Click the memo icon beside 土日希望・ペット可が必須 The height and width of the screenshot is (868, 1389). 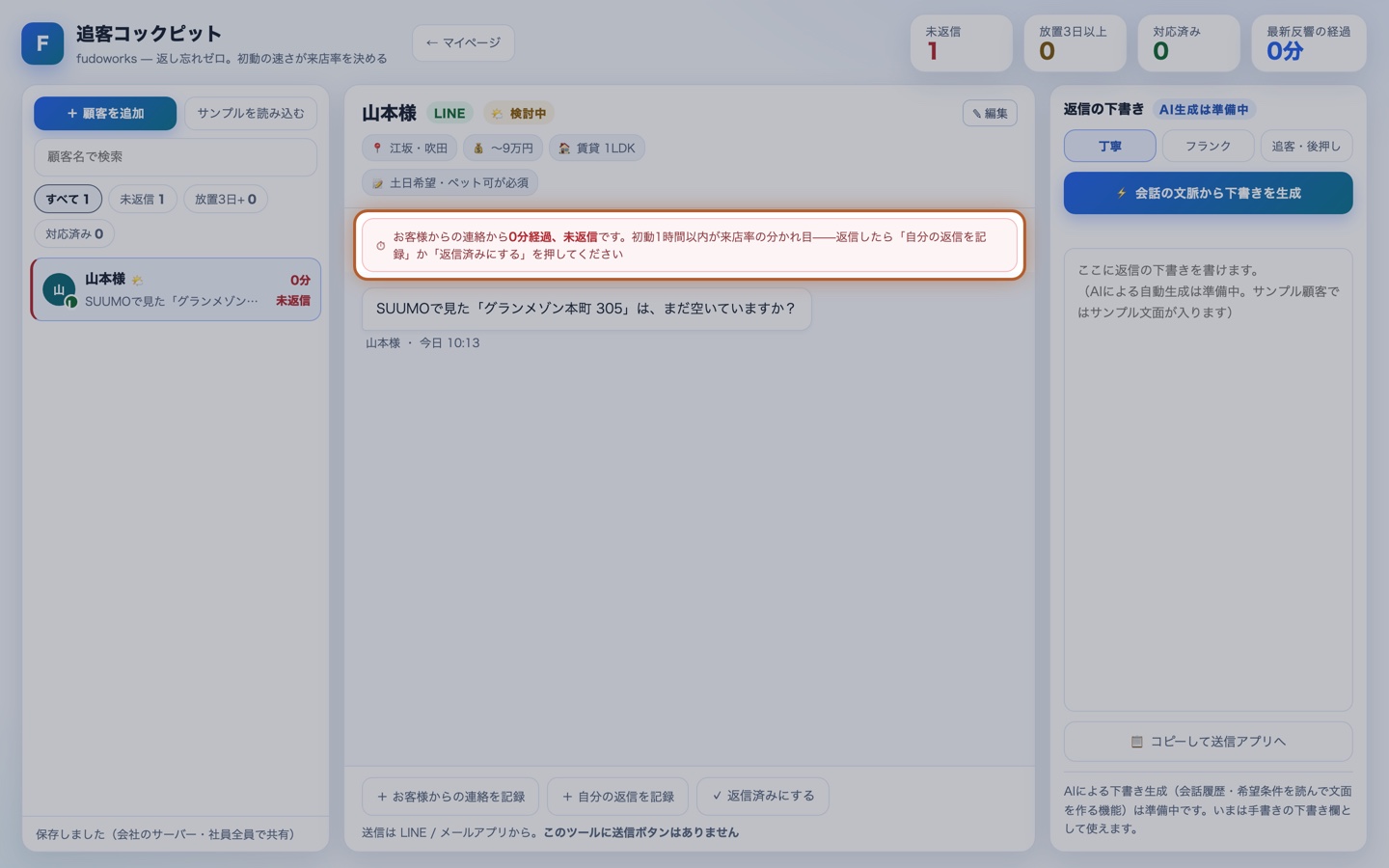point(377,183)
